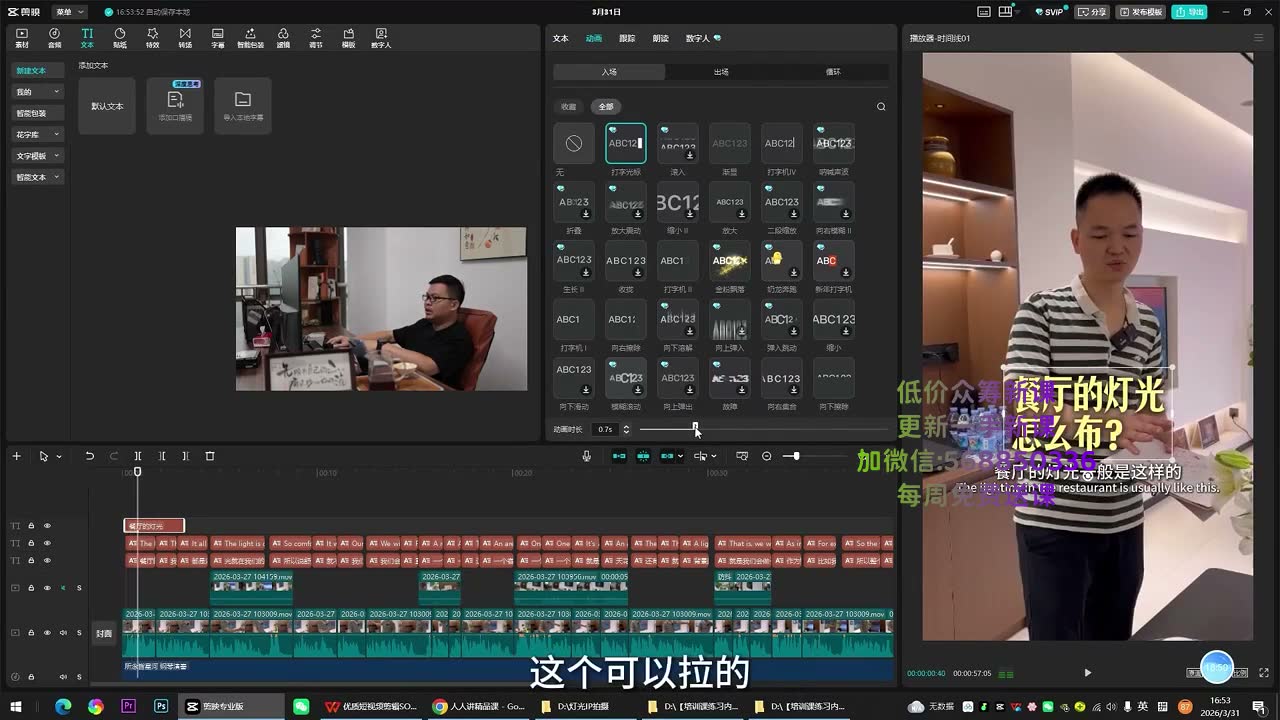Select the 无 no-animation preset
This screenshot has height=720, width=1280.
click(x=574, y=144)
